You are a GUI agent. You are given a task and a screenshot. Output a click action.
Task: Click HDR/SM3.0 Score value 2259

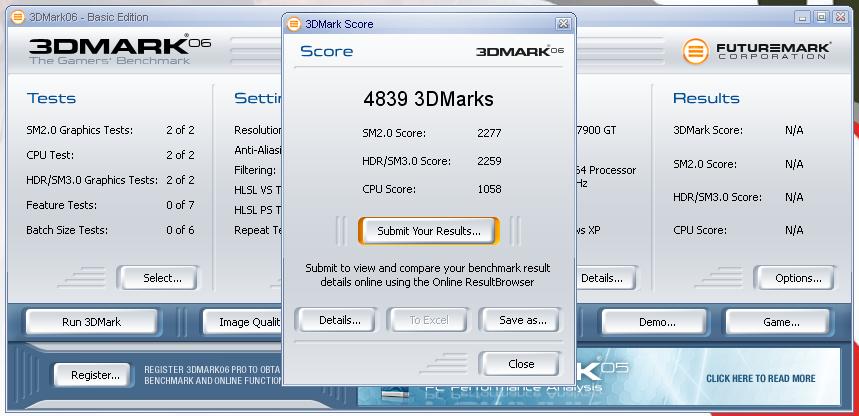(x=489, y=161)
